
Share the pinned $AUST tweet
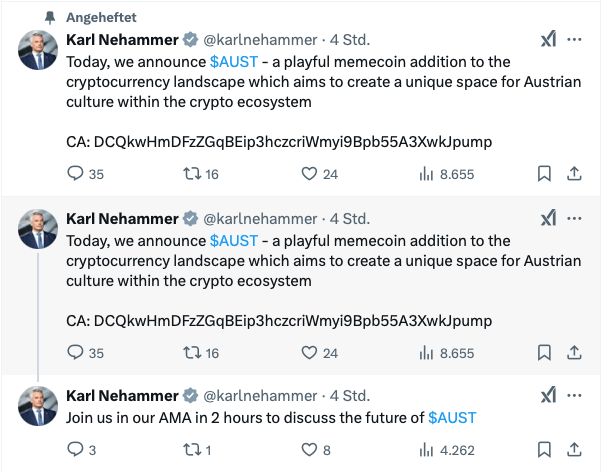574,173
